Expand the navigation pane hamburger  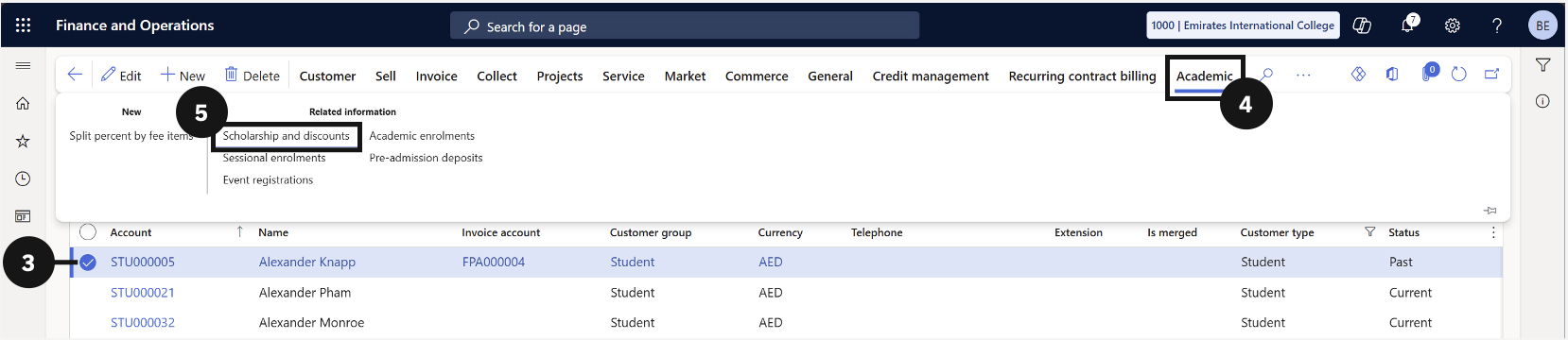click(x=23, y=65)
